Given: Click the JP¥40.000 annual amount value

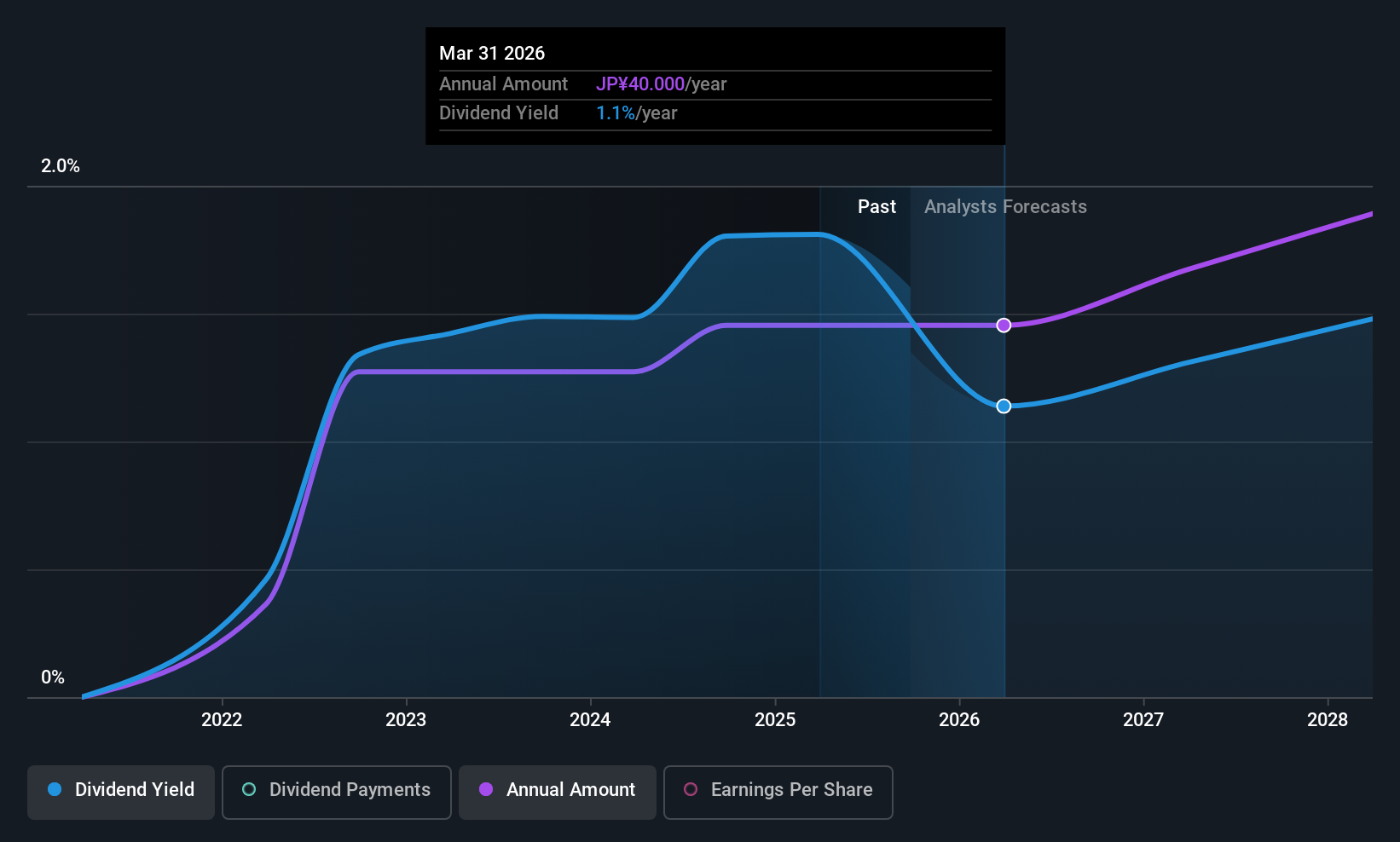Looking at the screenshot, I should click(640, 84).
